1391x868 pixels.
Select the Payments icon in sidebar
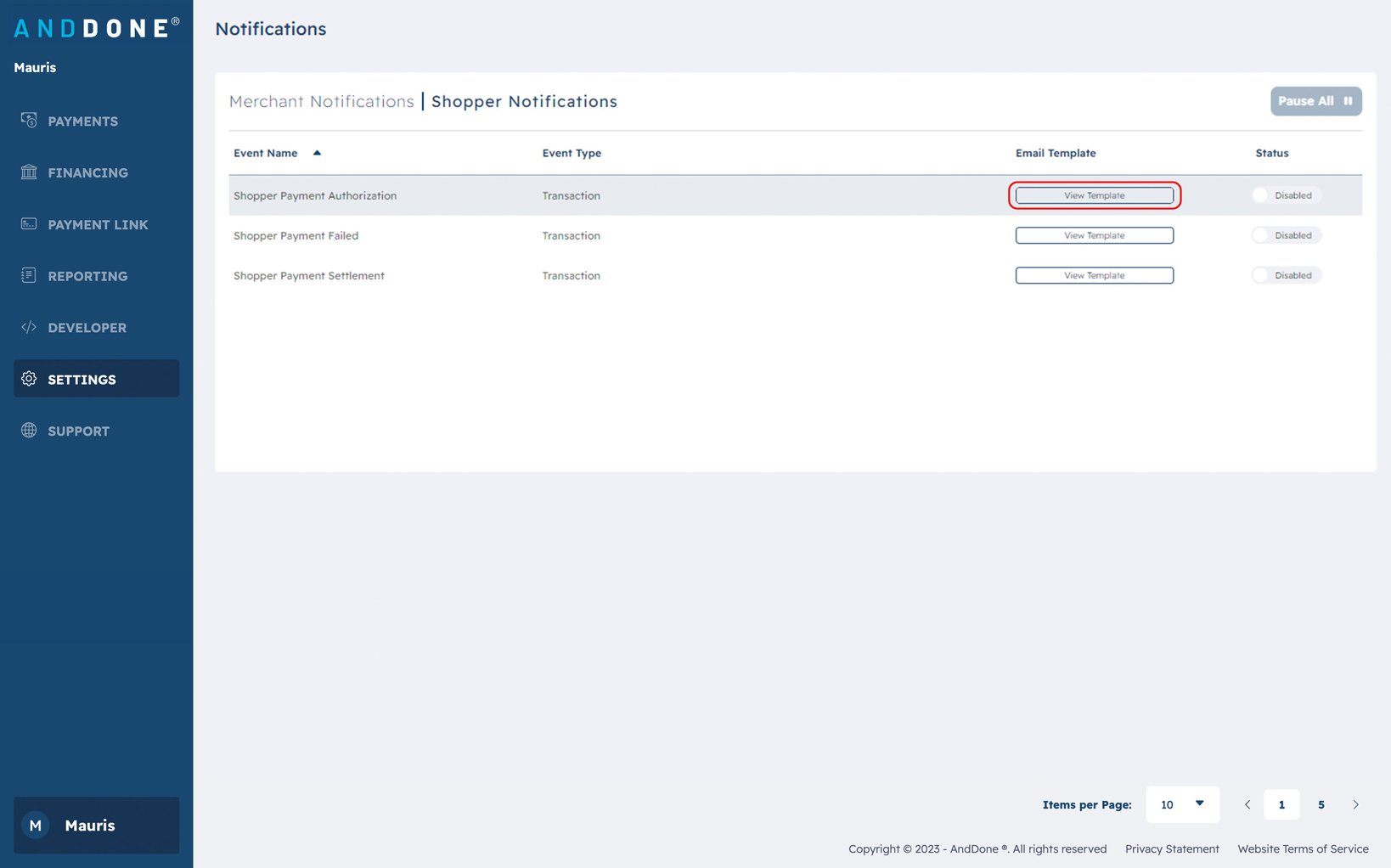coord(28,121)
